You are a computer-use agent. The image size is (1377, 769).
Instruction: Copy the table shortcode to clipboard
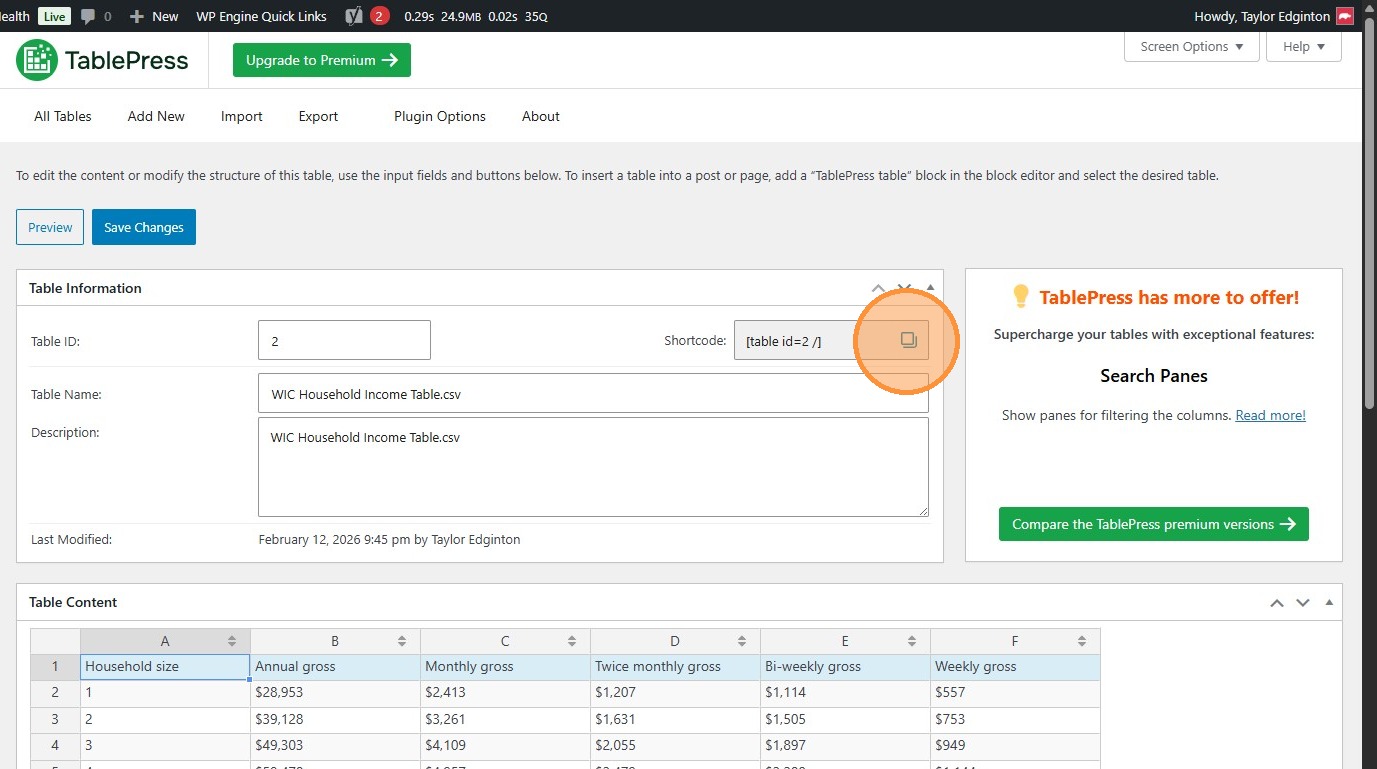908,340
